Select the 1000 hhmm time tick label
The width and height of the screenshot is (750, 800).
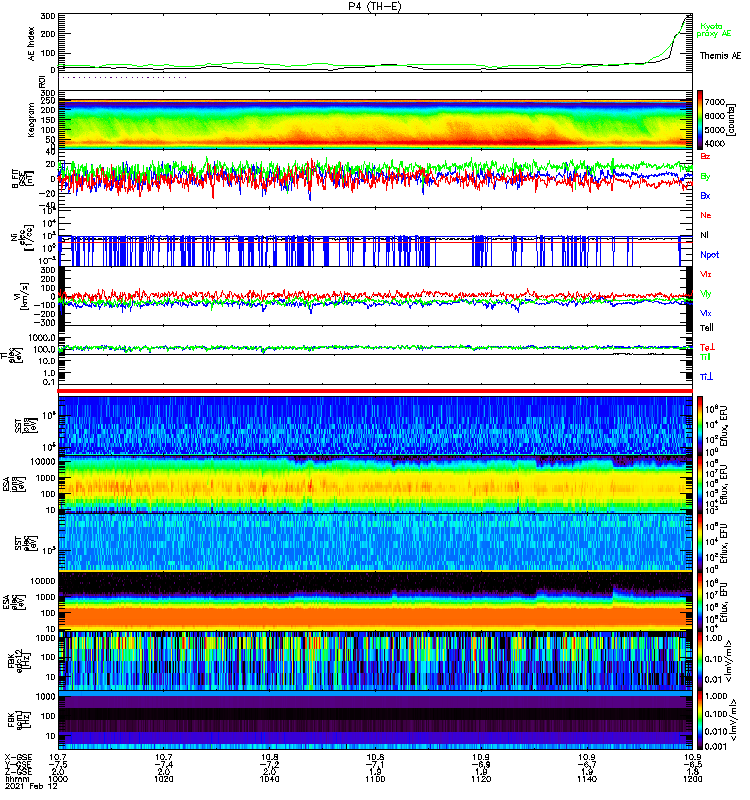pos(58,780)
